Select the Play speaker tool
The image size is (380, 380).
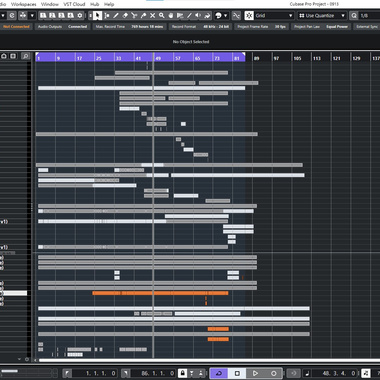pos(198,15)
